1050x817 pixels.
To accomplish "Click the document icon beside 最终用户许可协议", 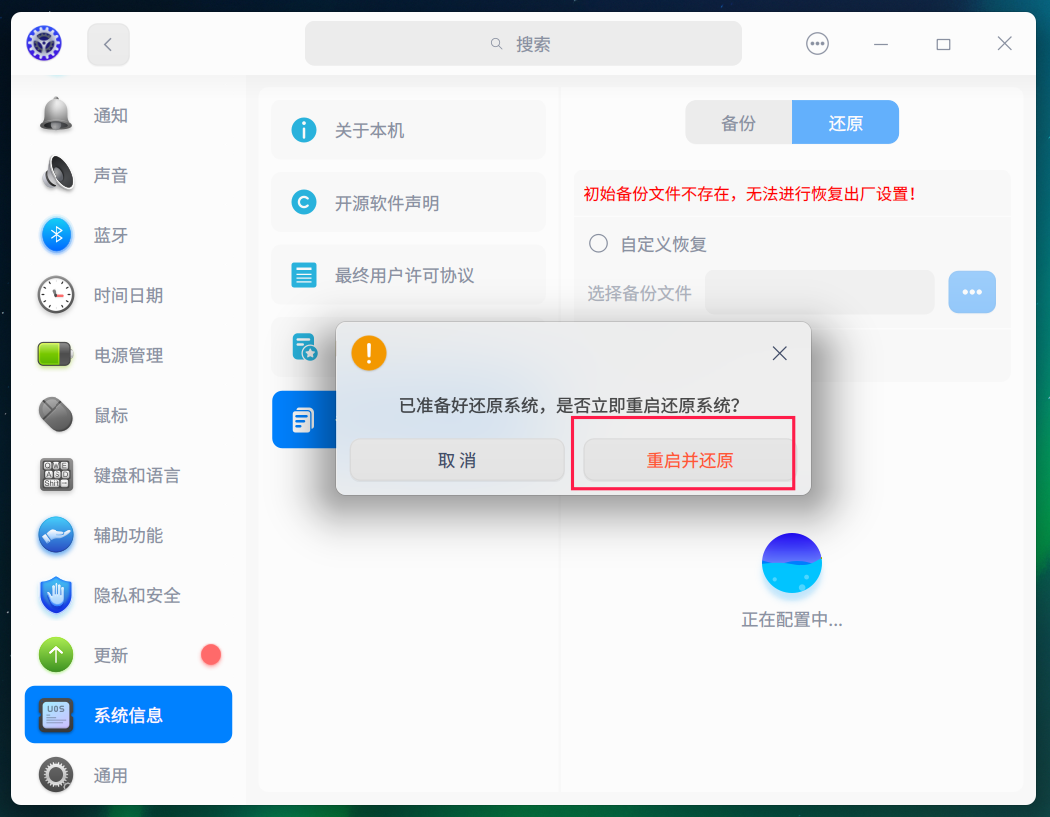I will click(304, 275).
